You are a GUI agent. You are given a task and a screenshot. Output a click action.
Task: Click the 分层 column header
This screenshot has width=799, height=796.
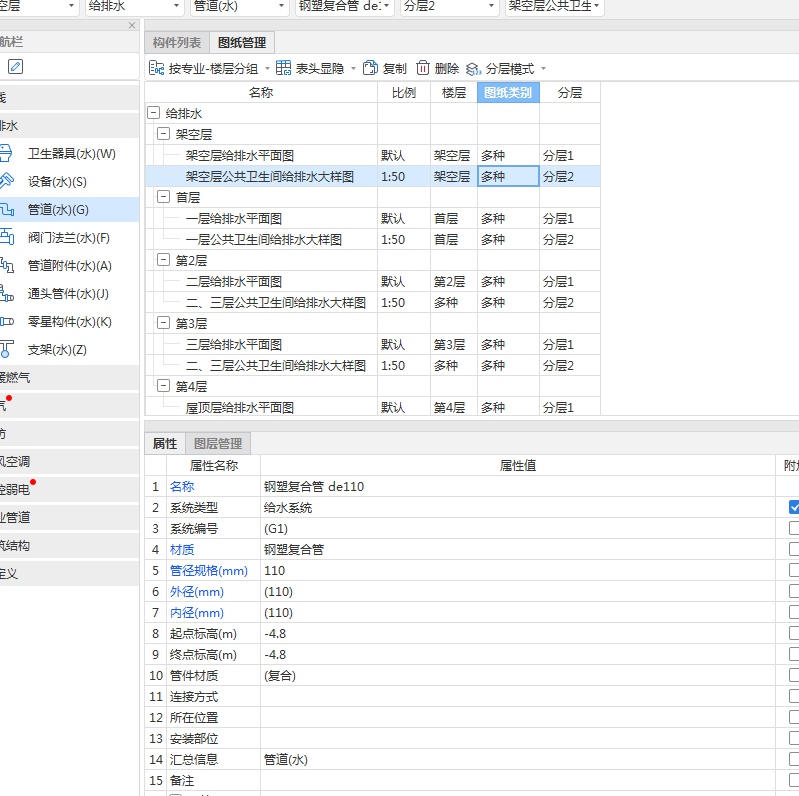coord(570,92)
